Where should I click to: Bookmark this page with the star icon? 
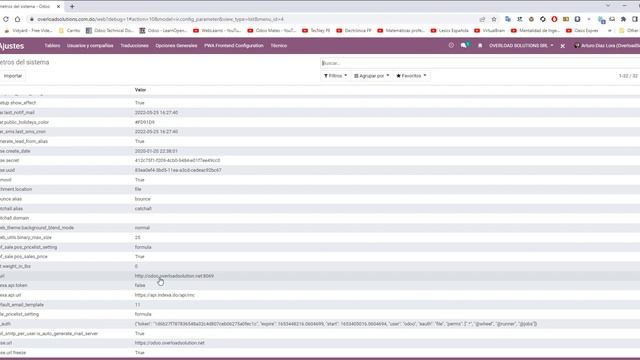(x=494, y=19)
